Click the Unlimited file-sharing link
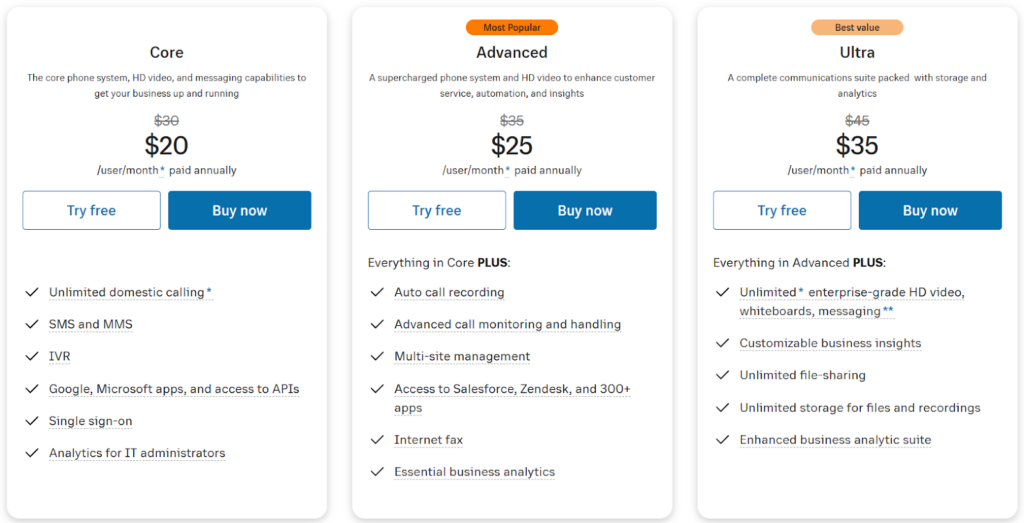The image size is (1024, 523). point(802,375)
